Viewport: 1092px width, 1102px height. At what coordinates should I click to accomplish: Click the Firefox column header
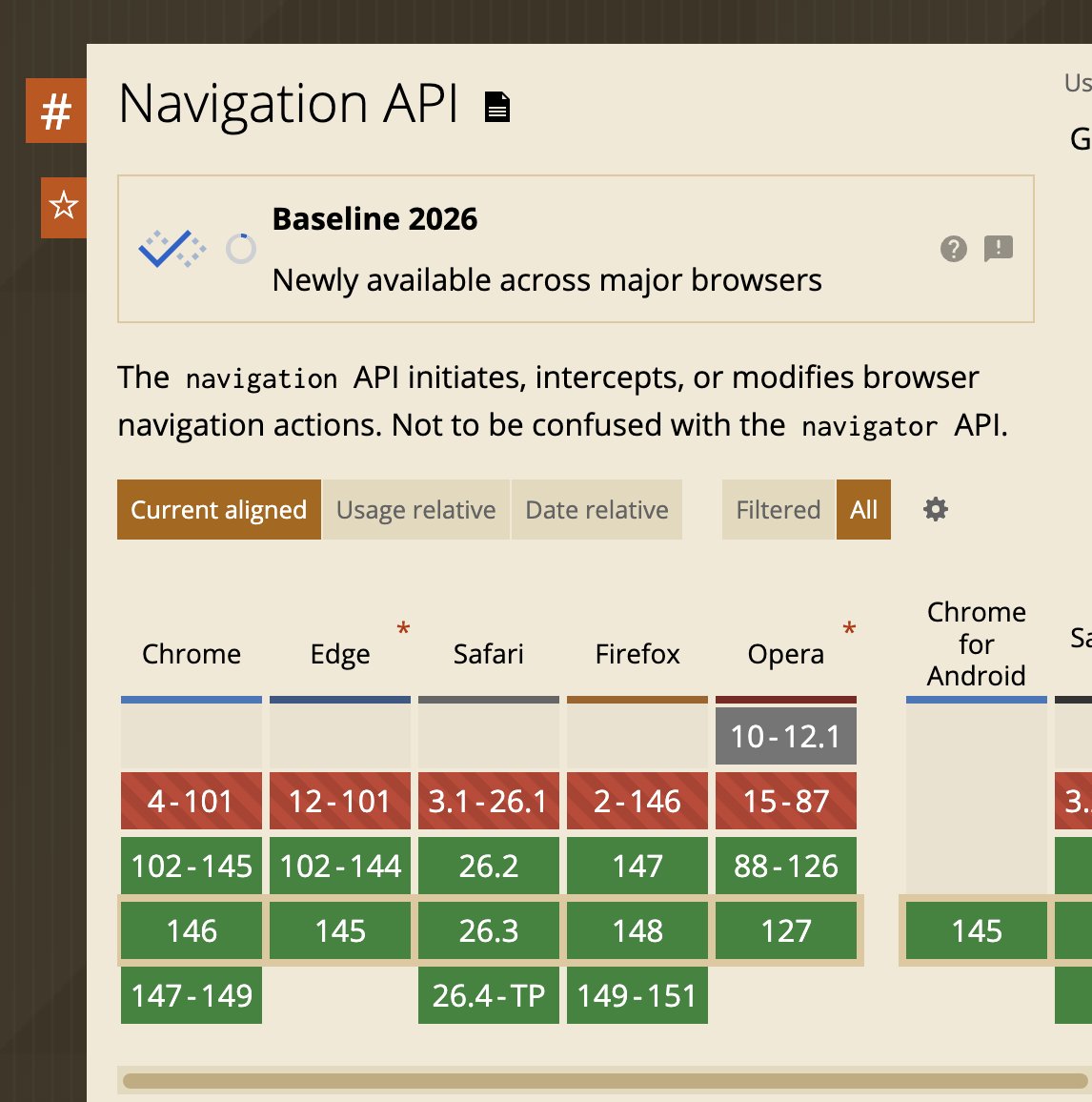point(637,654)
